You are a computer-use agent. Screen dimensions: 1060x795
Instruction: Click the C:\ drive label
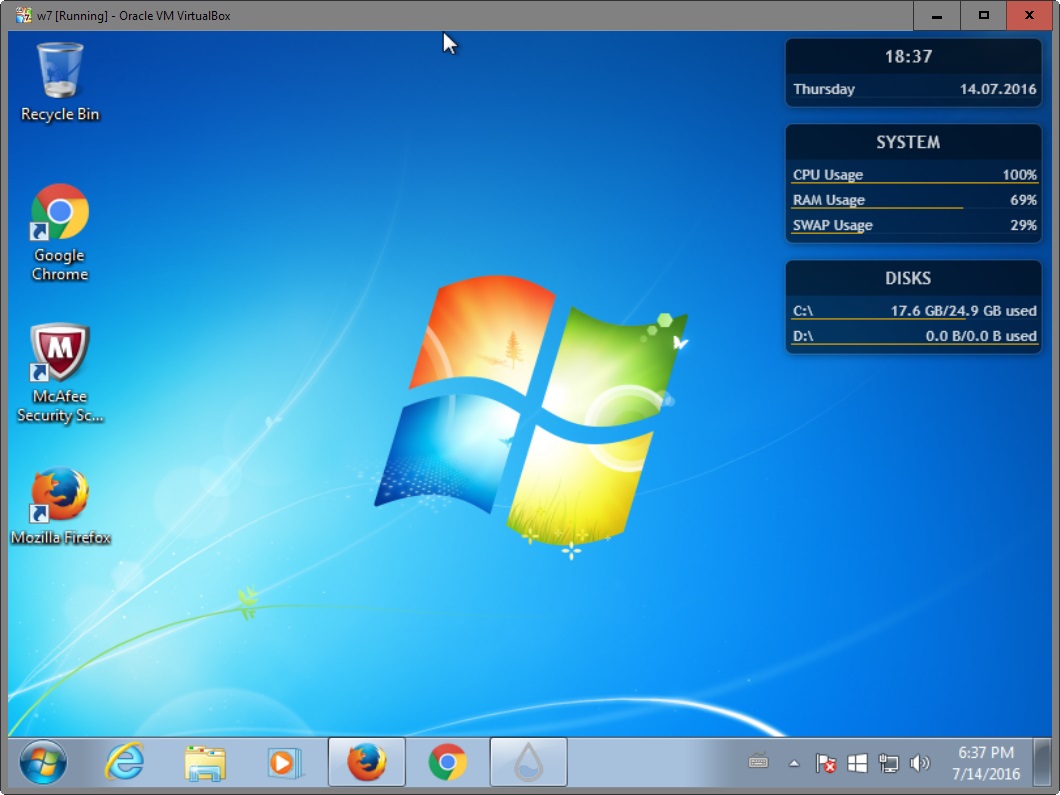coord(802,310)
